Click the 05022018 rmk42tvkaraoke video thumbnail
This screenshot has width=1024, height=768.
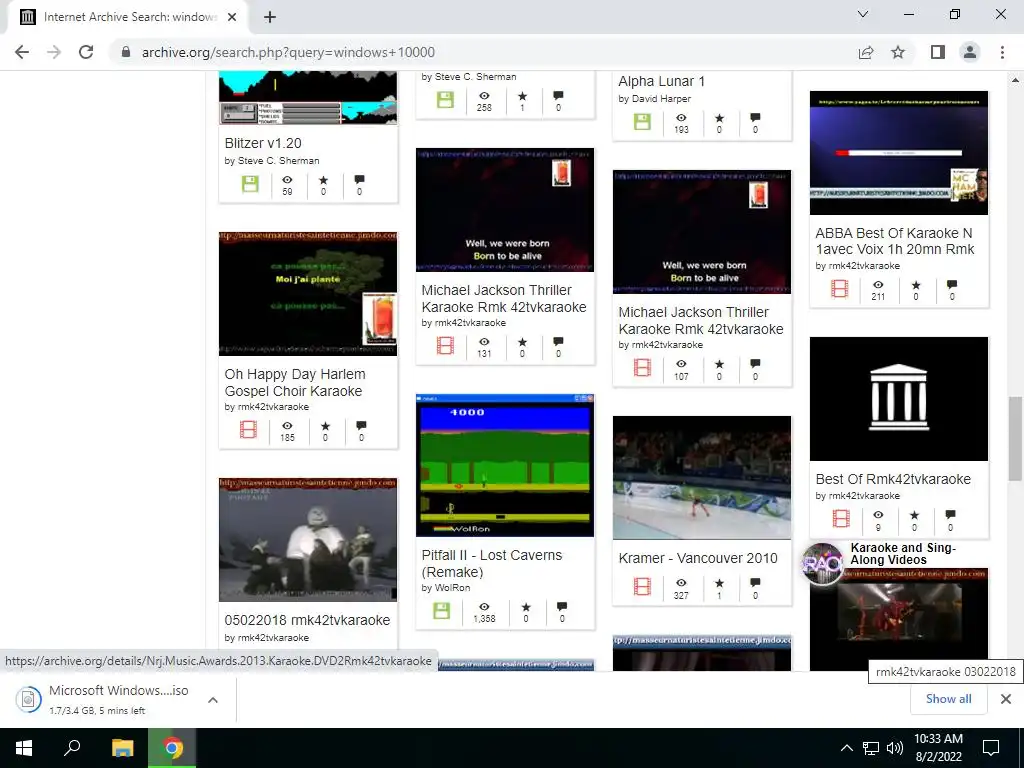(x=308, y=539)
